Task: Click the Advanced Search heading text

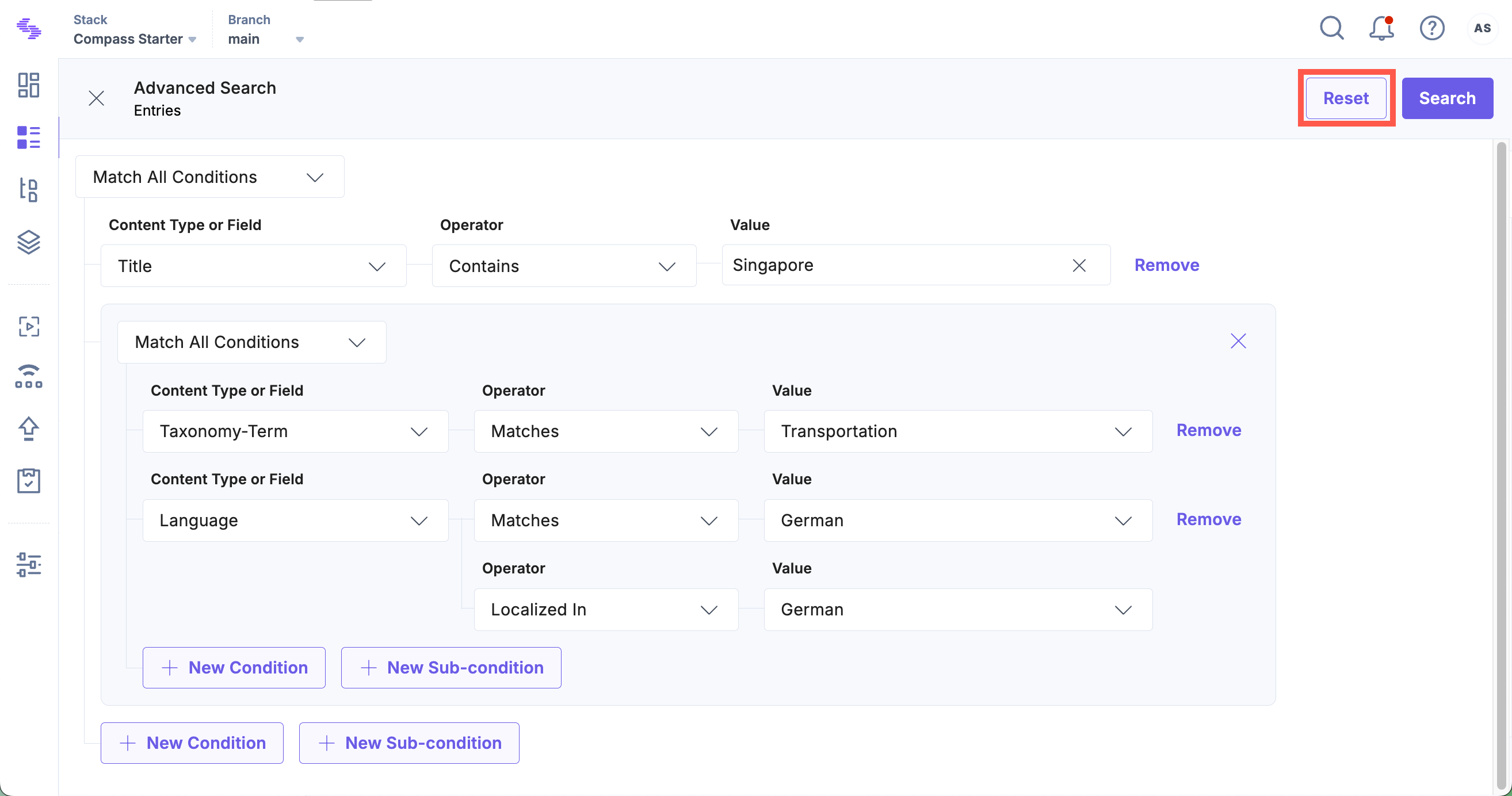Action: click(205, 88)
